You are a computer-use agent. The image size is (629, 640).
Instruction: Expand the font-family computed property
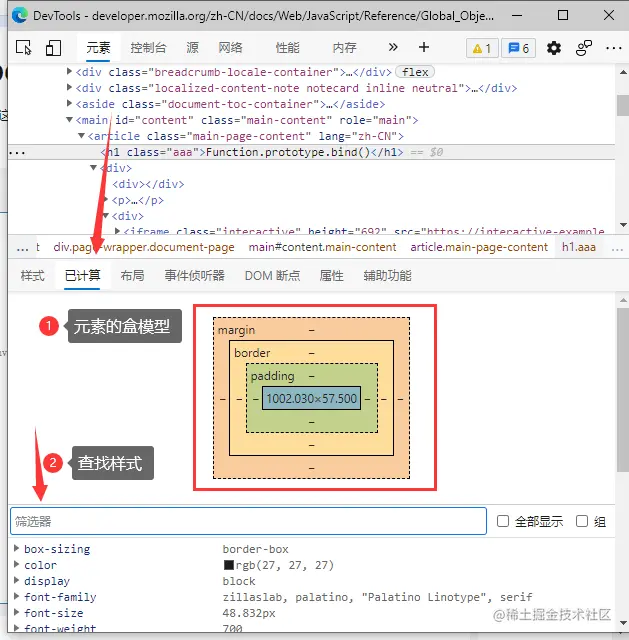click(x=17, y=596)
